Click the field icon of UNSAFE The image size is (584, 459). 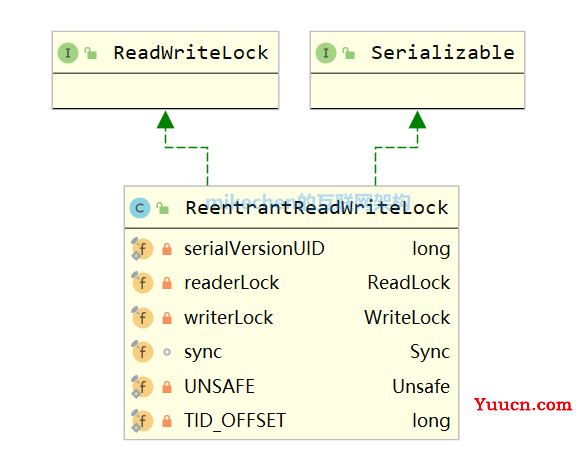point(142,386)
